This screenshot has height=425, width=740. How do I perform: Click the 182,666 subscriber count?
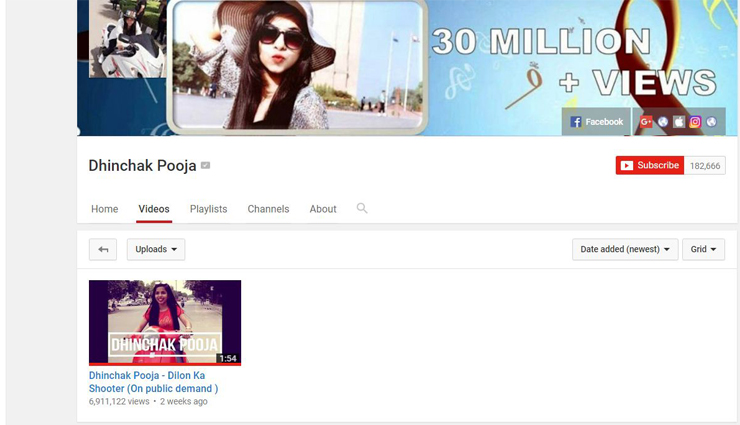(705, 166)
